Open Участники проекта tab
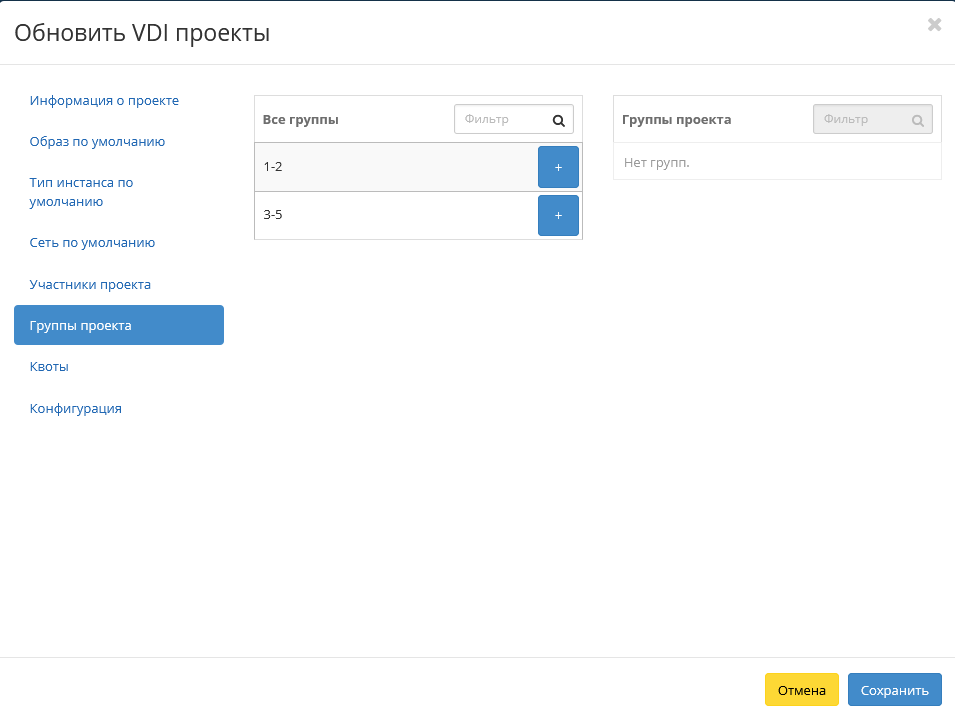This screenshot has height=719, width=955. [x=90, y=284]
